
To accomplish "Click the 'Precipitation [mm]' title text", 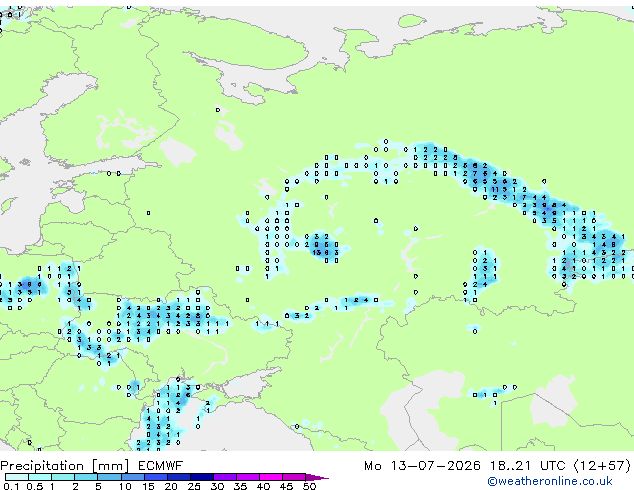I will click(x=64, y=466).
